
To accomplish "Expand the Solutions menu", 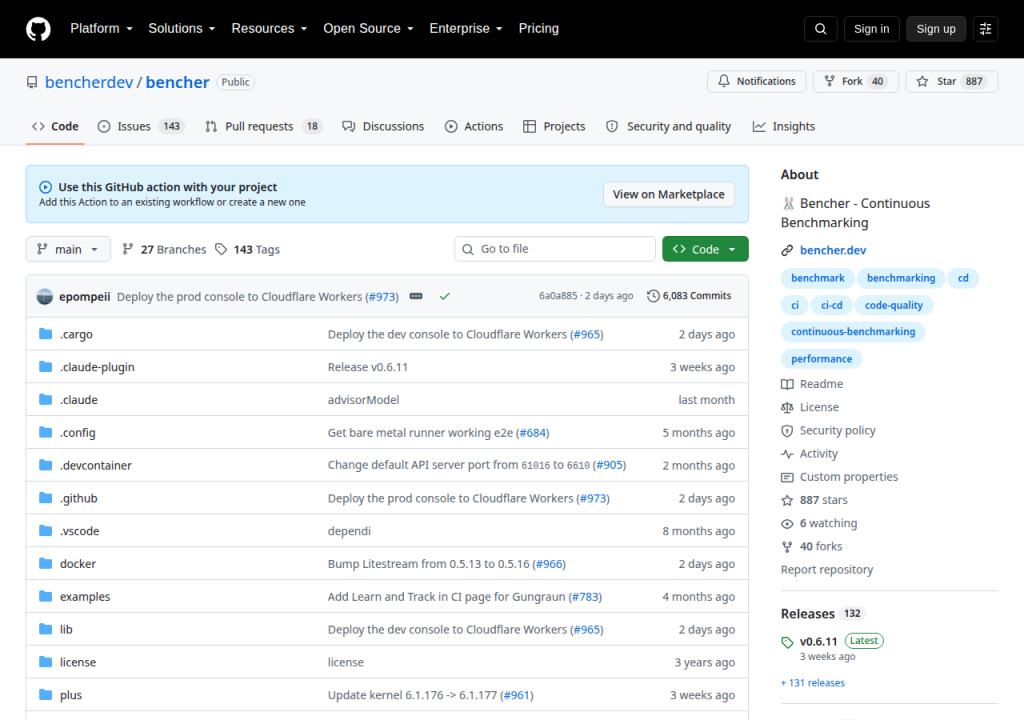I will coord(182,29).
